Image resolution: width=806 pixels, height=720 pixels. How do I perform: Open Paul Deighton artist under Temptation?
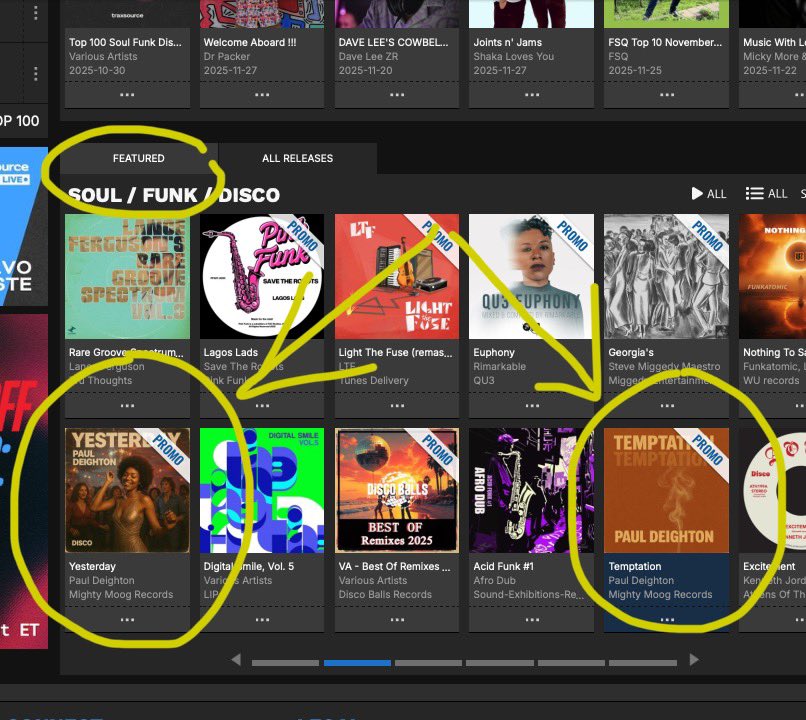[x=641, y=580]
